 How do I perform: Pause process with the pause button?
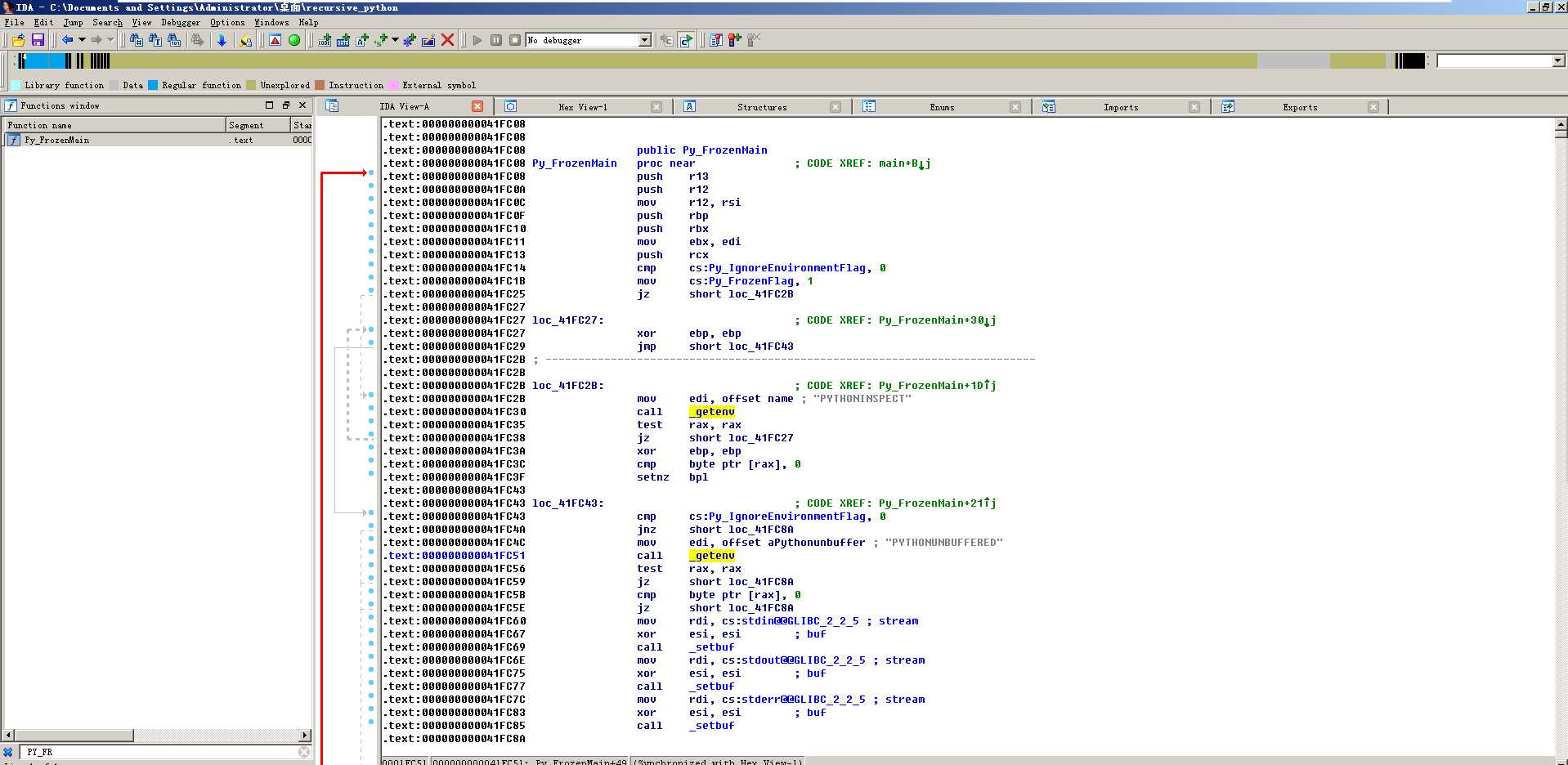[496, 40]
